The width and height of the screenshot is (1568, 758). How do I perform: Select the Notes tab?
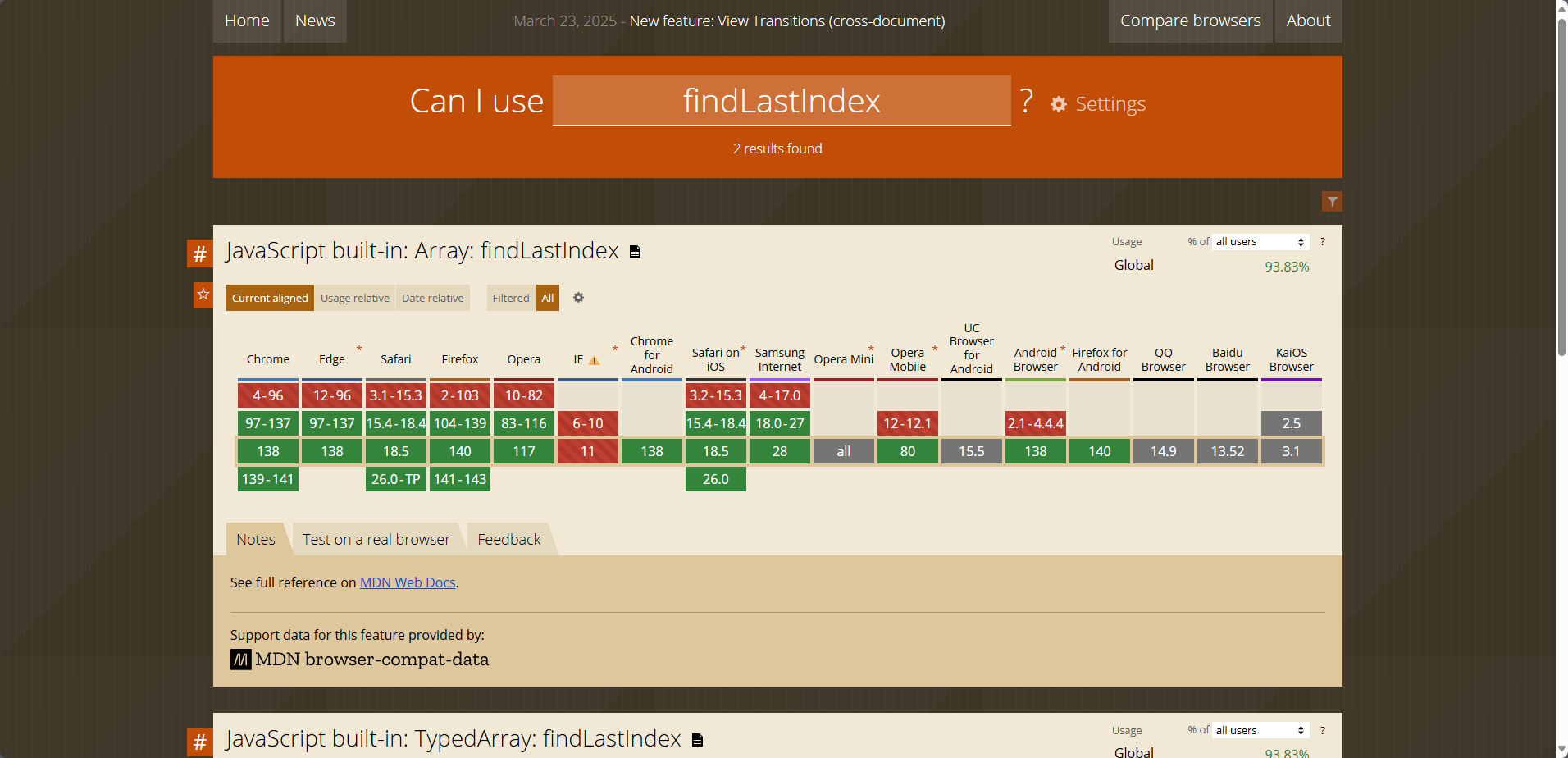[256, 539]
